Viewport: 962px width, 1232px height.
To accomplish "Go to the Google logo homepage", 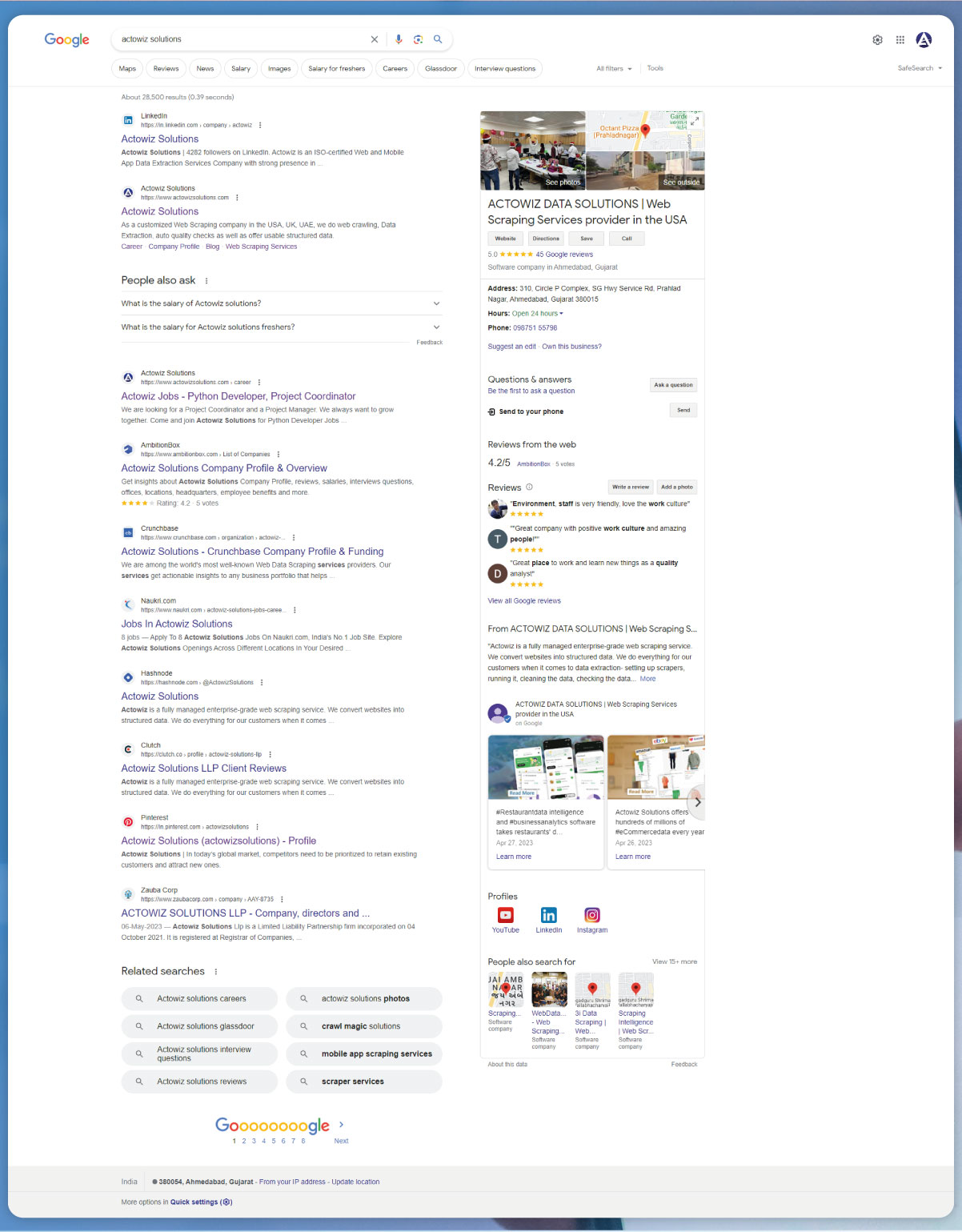I will 66,39.
